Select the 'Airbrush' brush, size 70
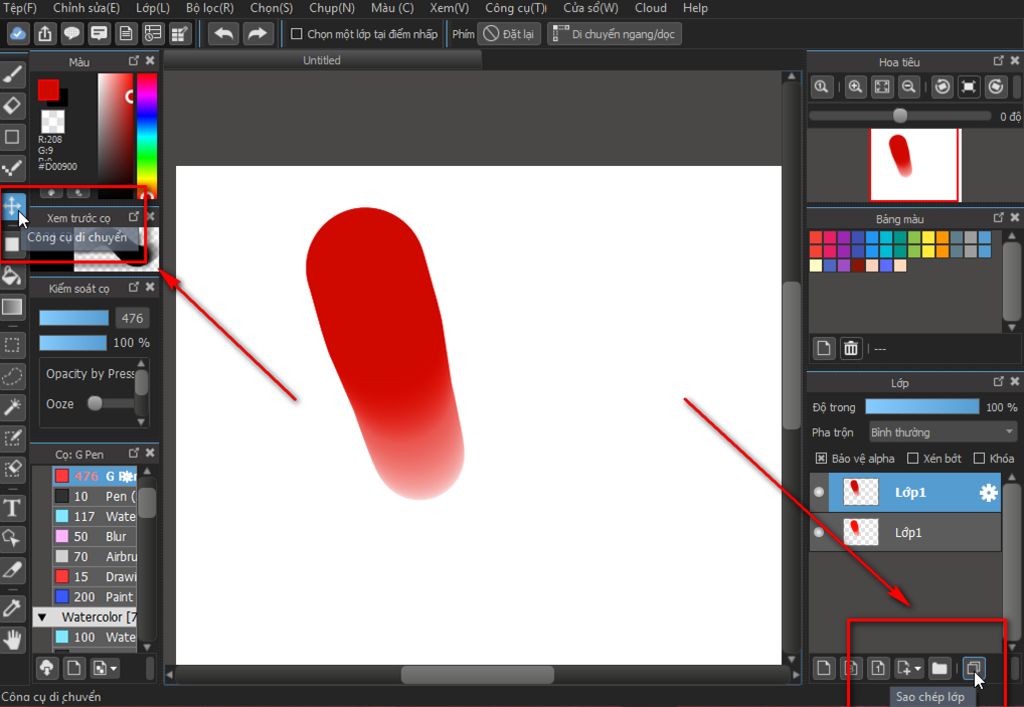The image size is (1024, 707). pos(95,557)
